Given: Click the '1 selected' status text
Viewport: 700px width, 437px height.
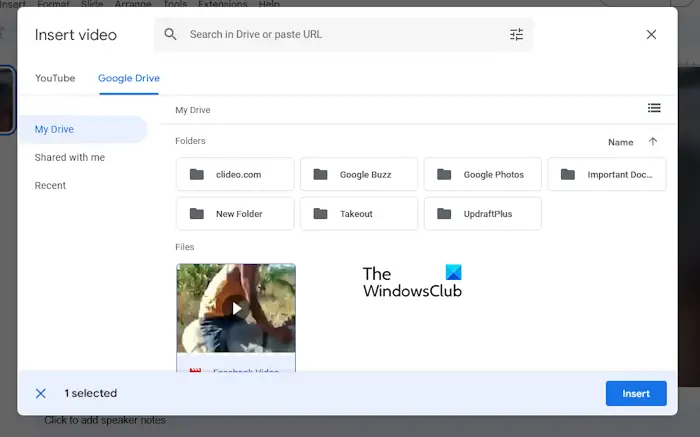Looking at the screenshot, I should coord(91,393).
